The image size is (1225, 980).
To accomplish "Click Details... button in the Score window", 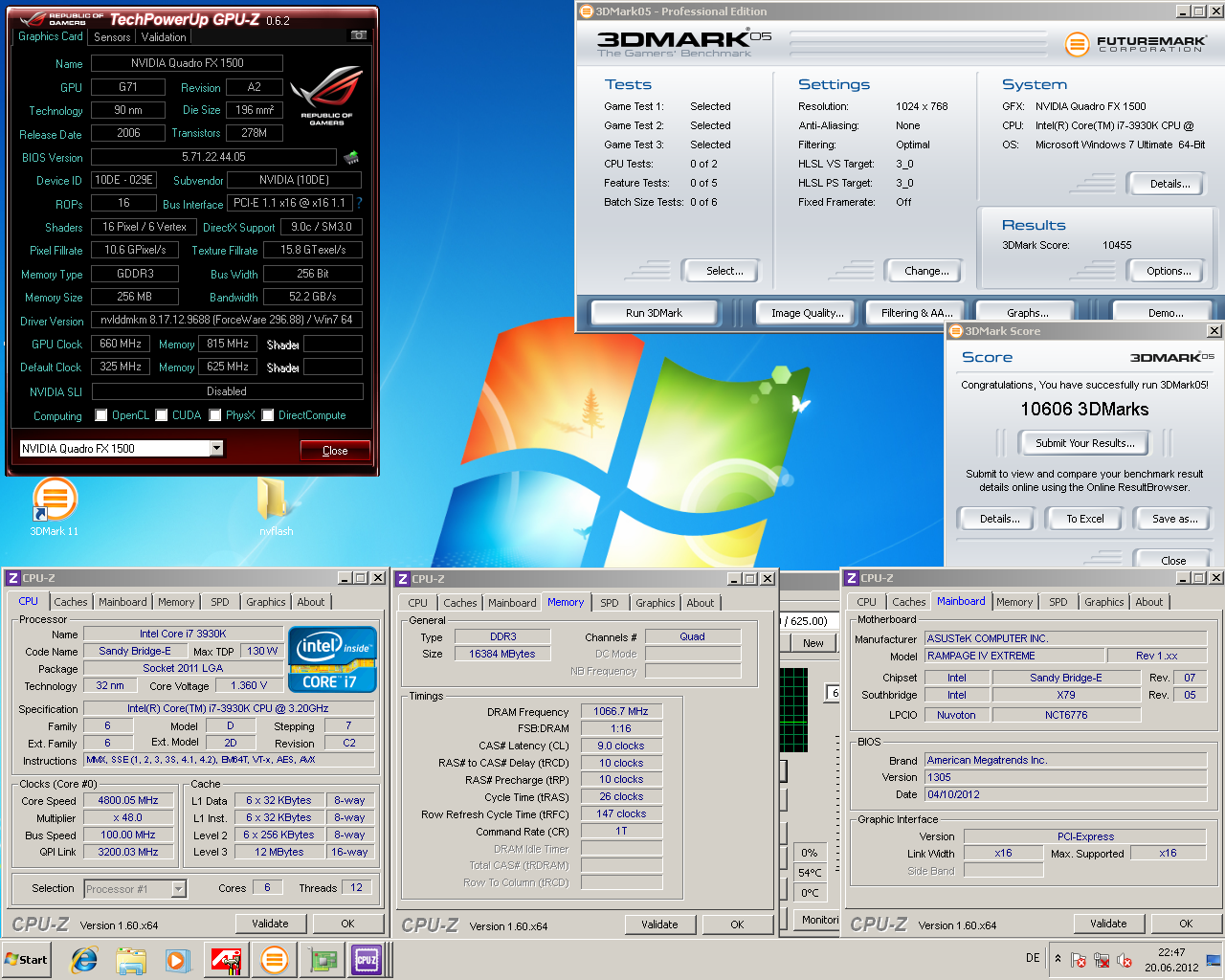I will coord(999,519).
